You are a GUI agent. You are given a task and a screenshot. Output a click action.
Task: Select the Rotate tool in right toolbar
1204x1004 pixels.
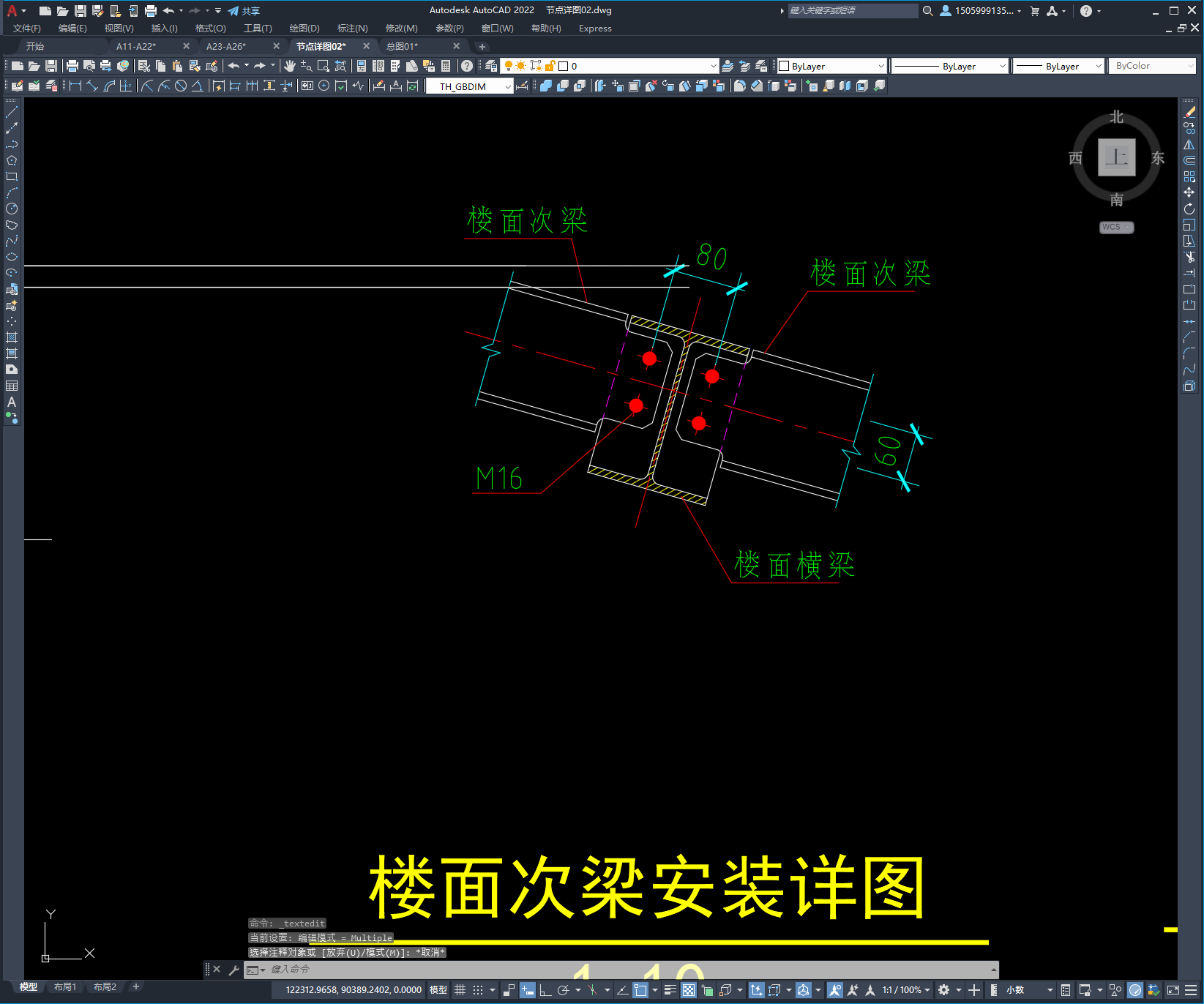click(x=1189, y=209)
